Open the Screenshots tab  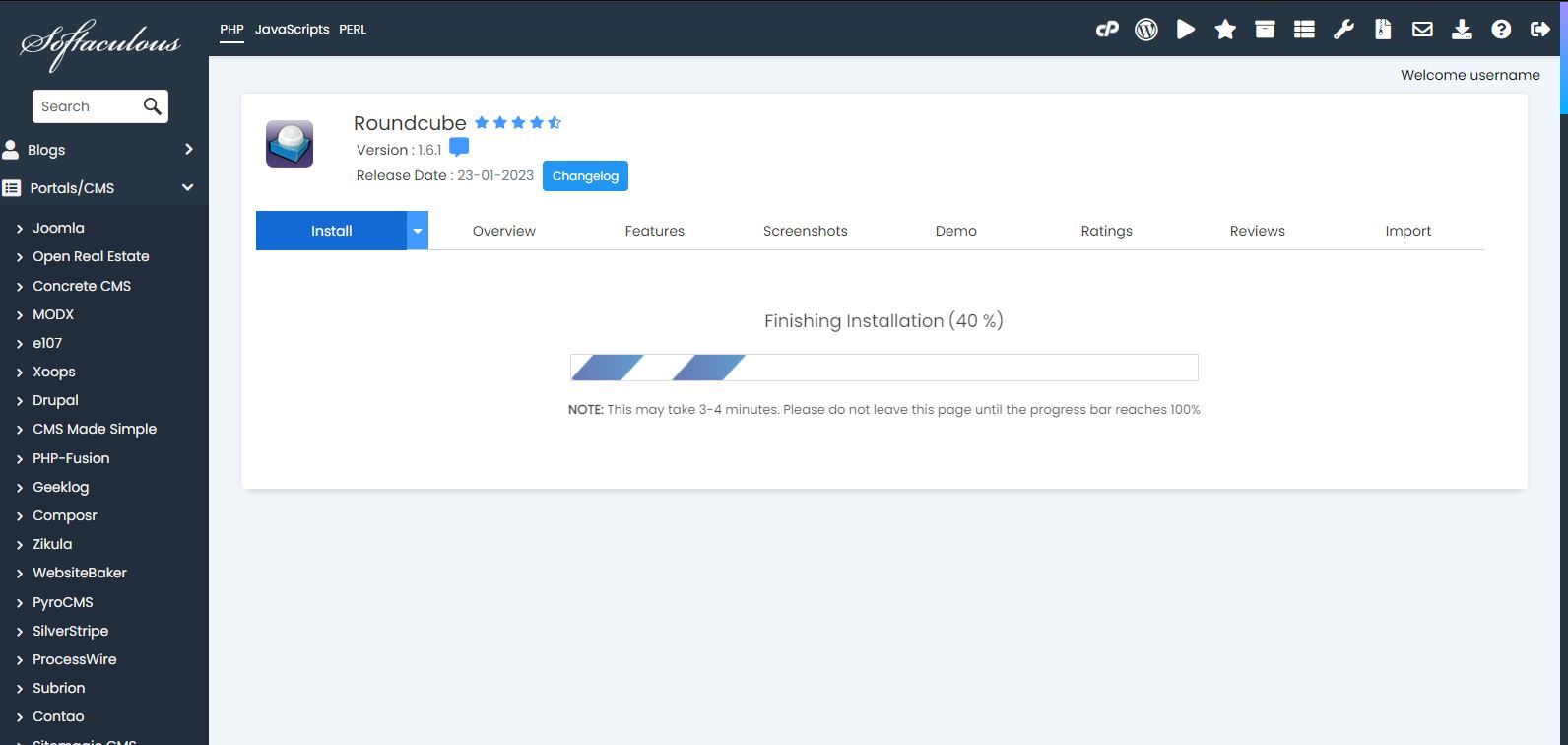click(805, 231)
